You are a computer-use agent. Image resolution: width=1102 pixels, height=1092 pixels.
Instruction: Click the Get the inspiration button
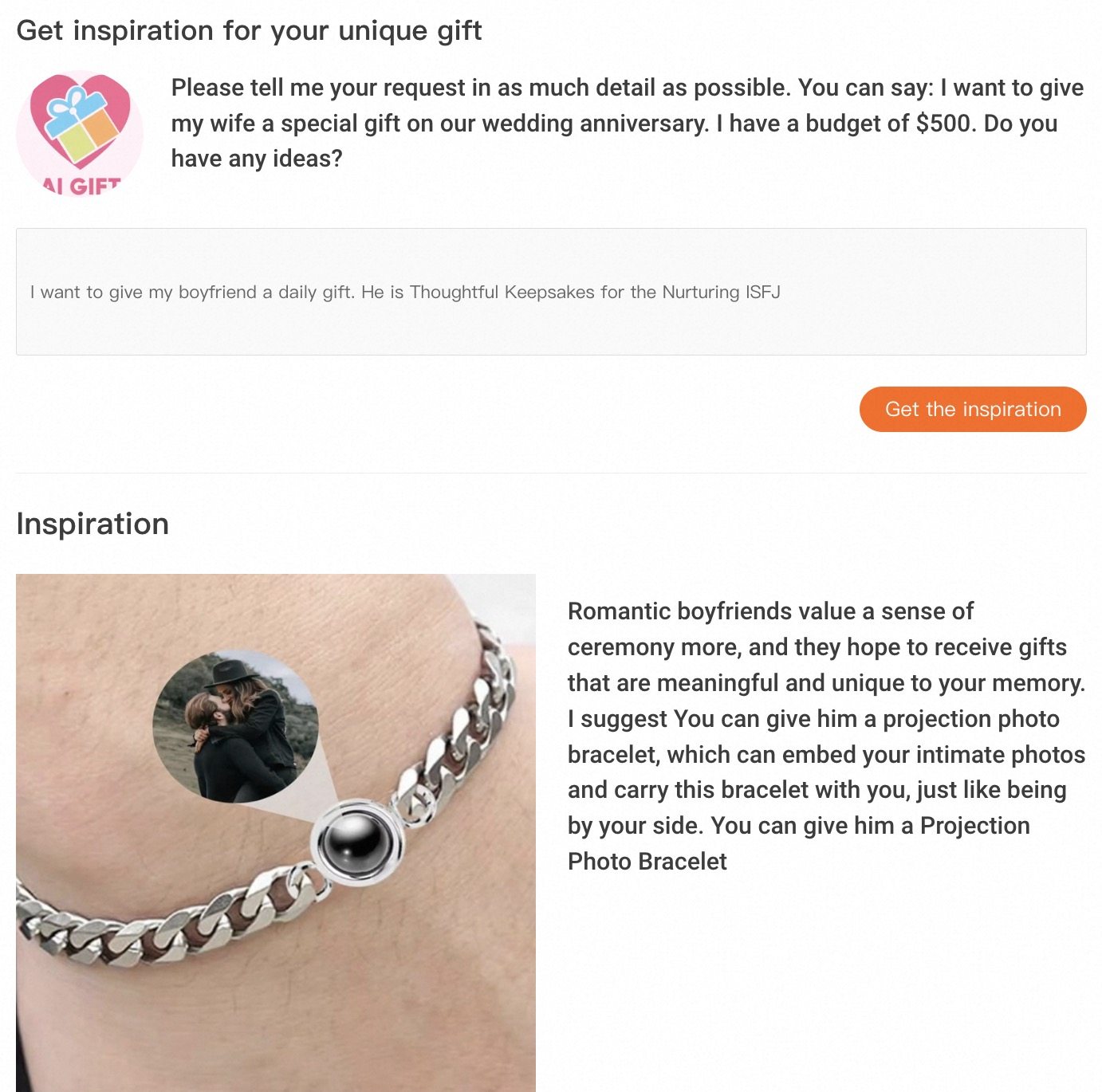tap(973, 409)
